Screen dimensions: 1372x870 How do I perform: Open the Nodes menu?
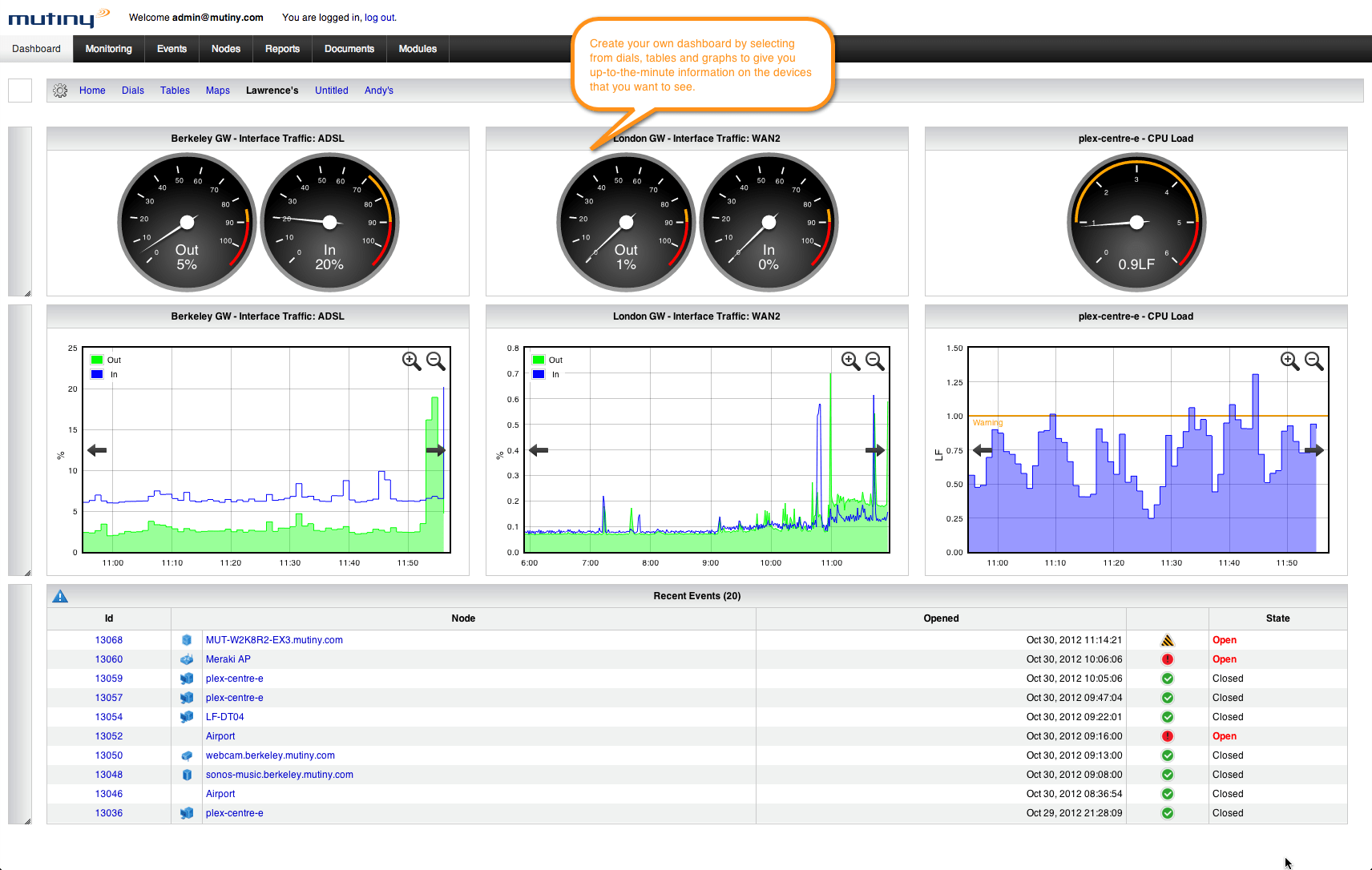[226, 49]
